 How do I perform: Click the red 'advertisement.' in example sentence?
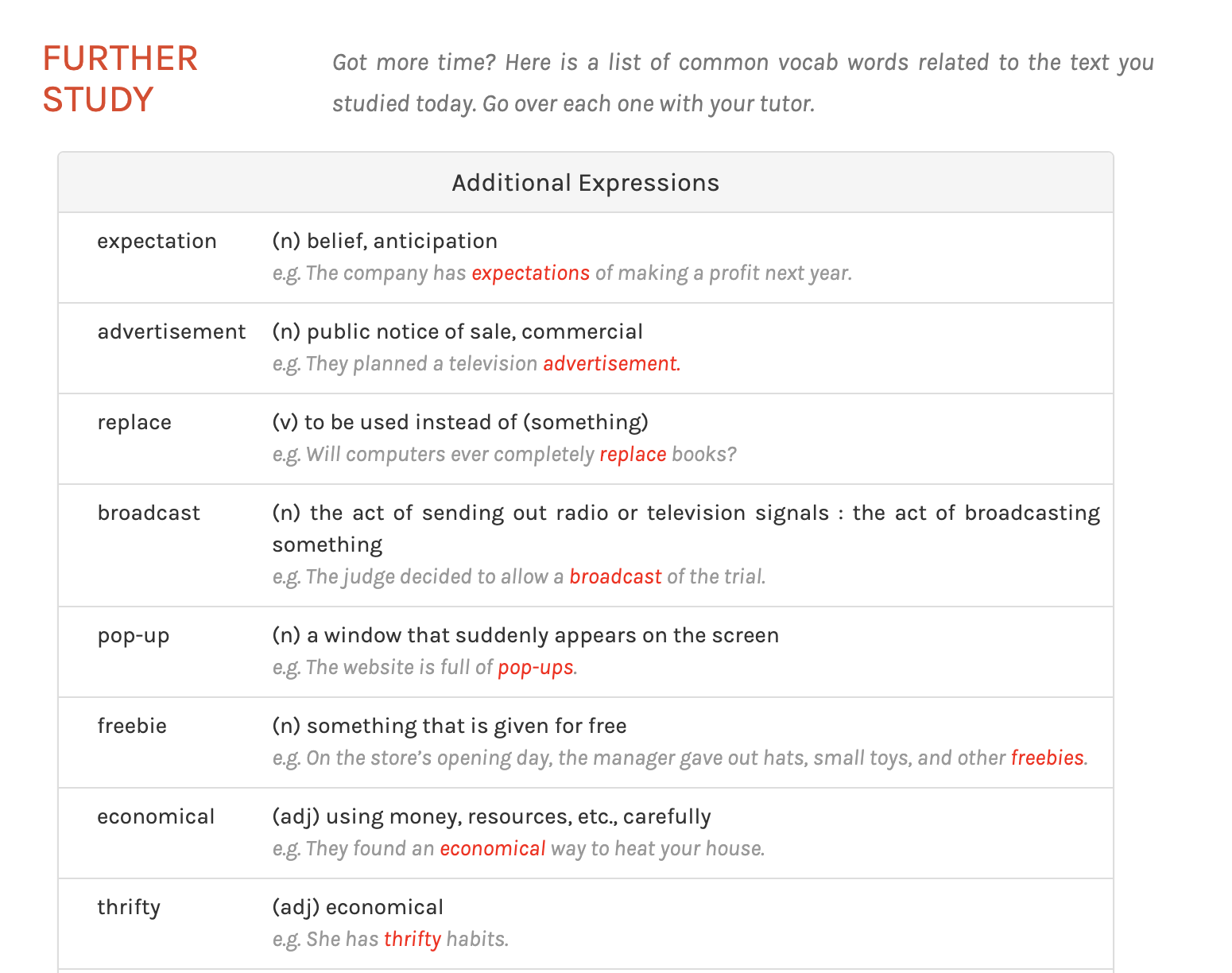pos(611,364)
